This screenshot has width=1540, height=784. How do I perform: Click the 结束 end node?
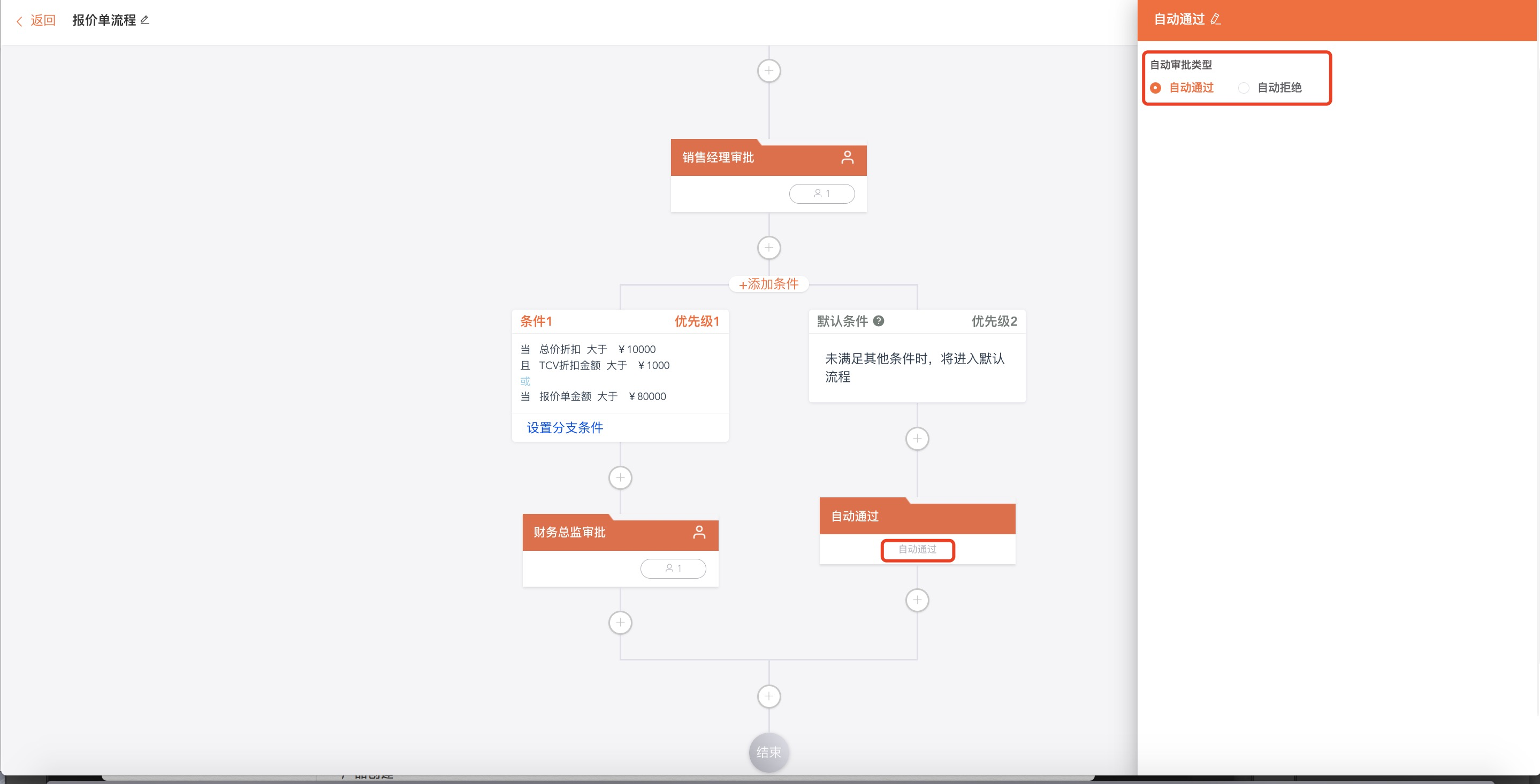click(769, 752)
